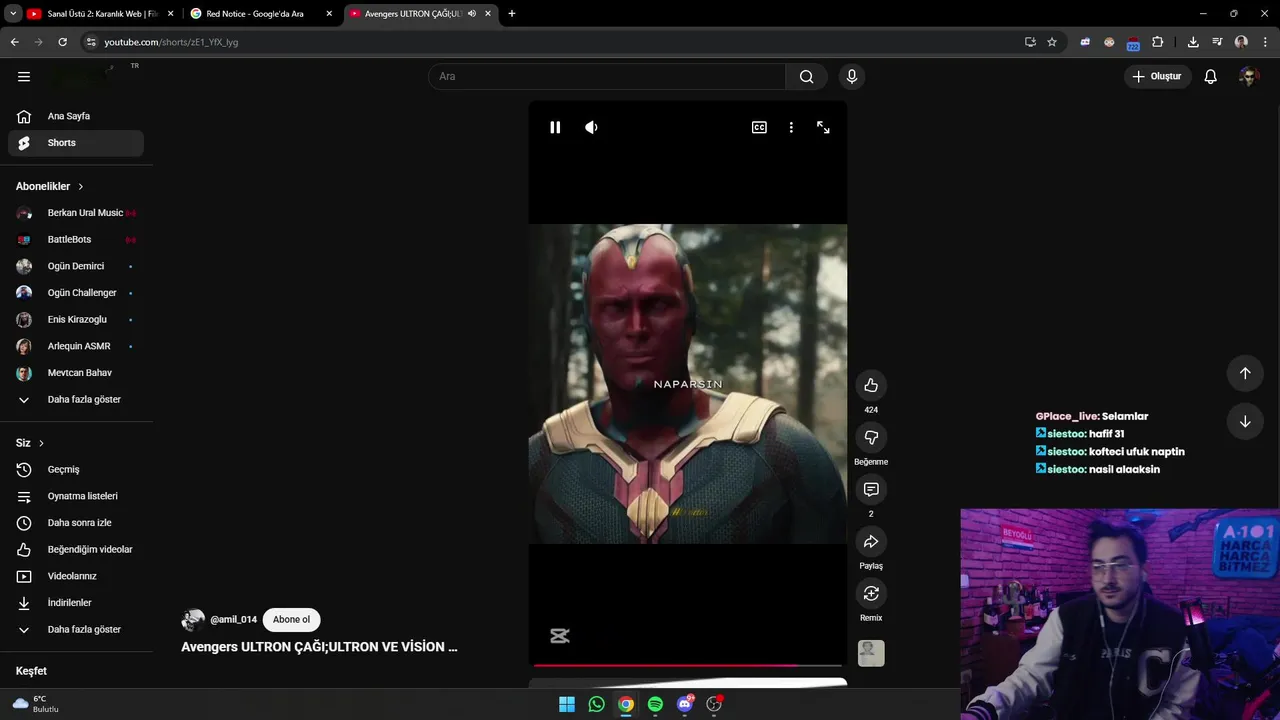Start voice search with microphone icon
The height and width of the screenshot is (720, 1280).
(x=852, y=76)
